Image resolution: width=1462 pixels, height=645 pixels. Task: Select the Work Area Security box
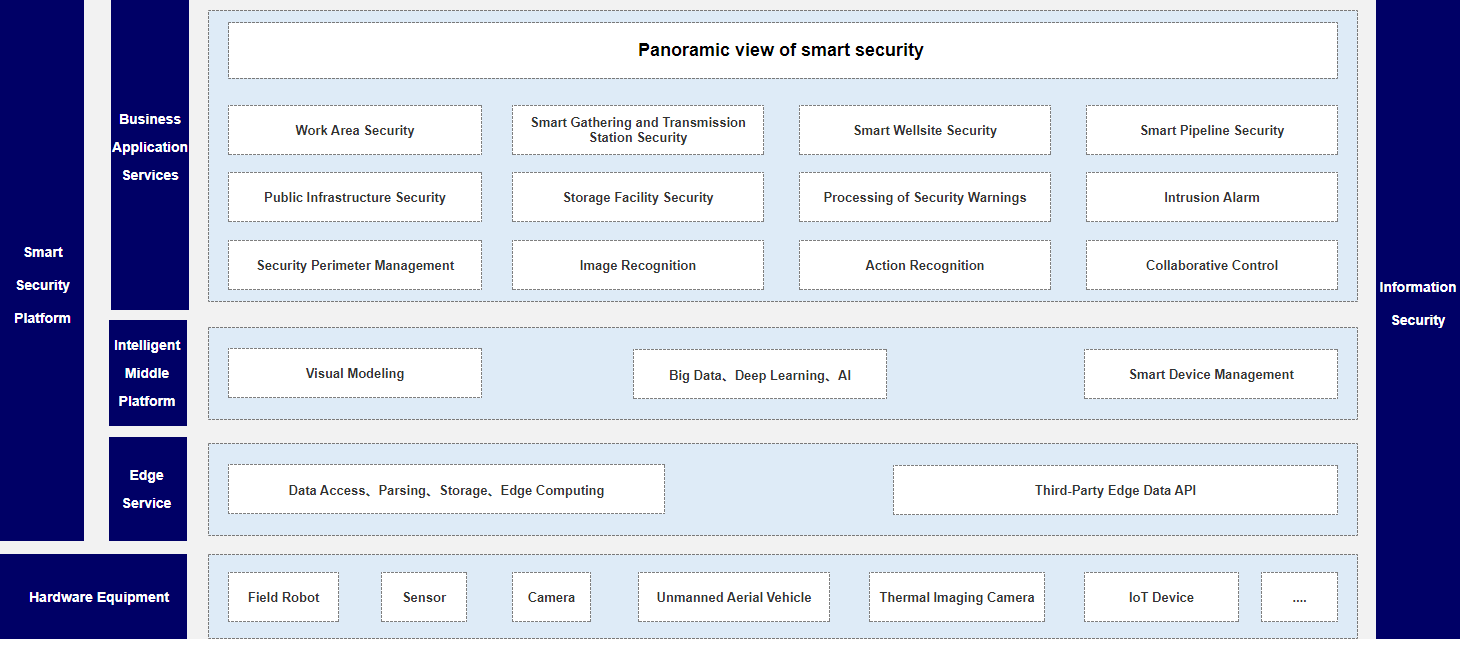354,130
